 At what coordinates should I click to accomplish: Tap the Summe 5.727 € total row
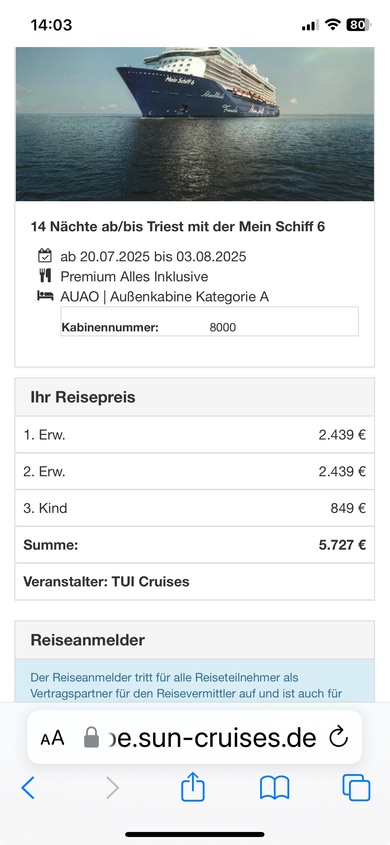pyautogui.click(x=194, y=545)
